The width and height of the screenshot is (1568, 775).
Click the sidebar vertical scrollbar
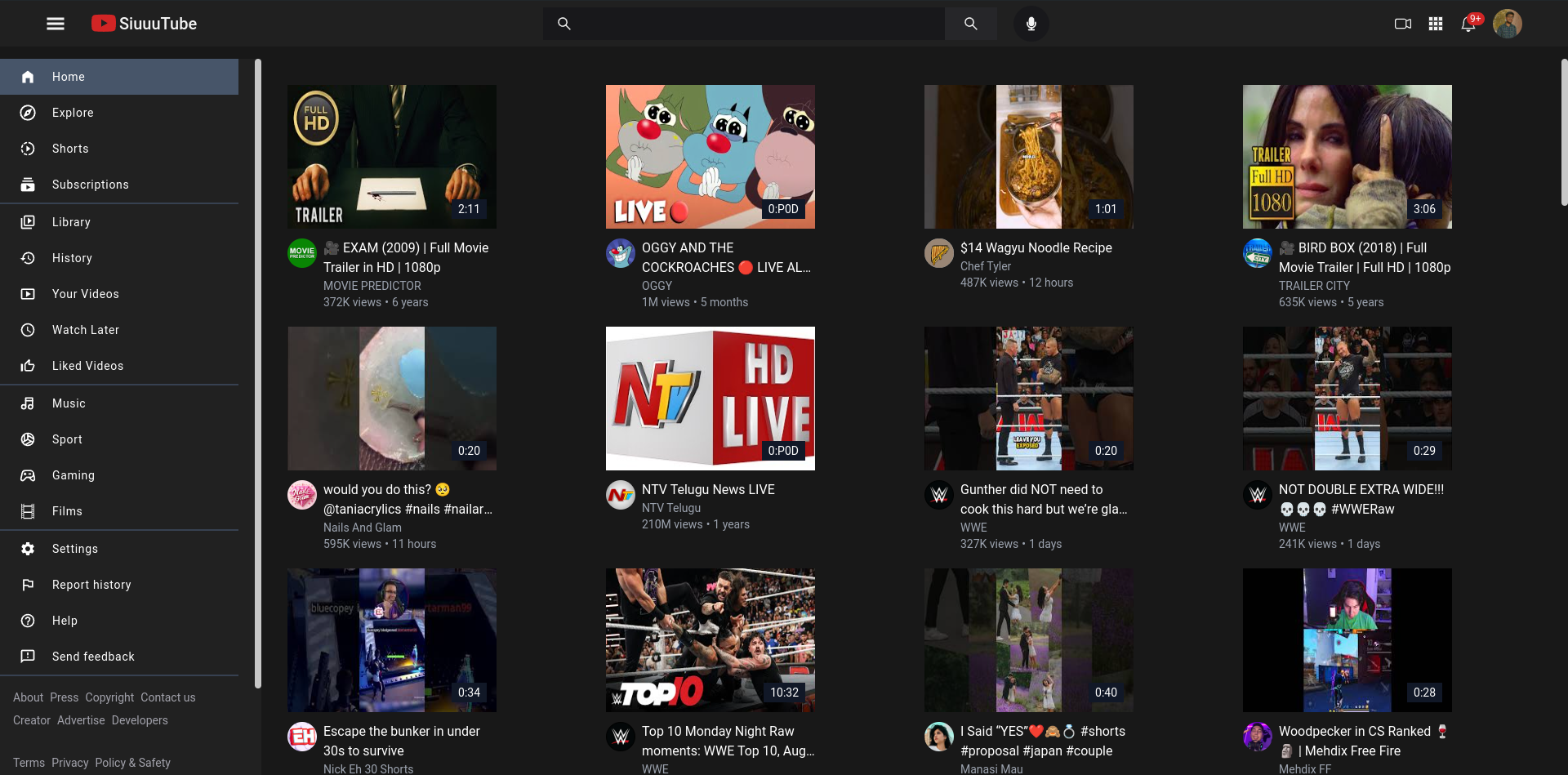point(258,372)
